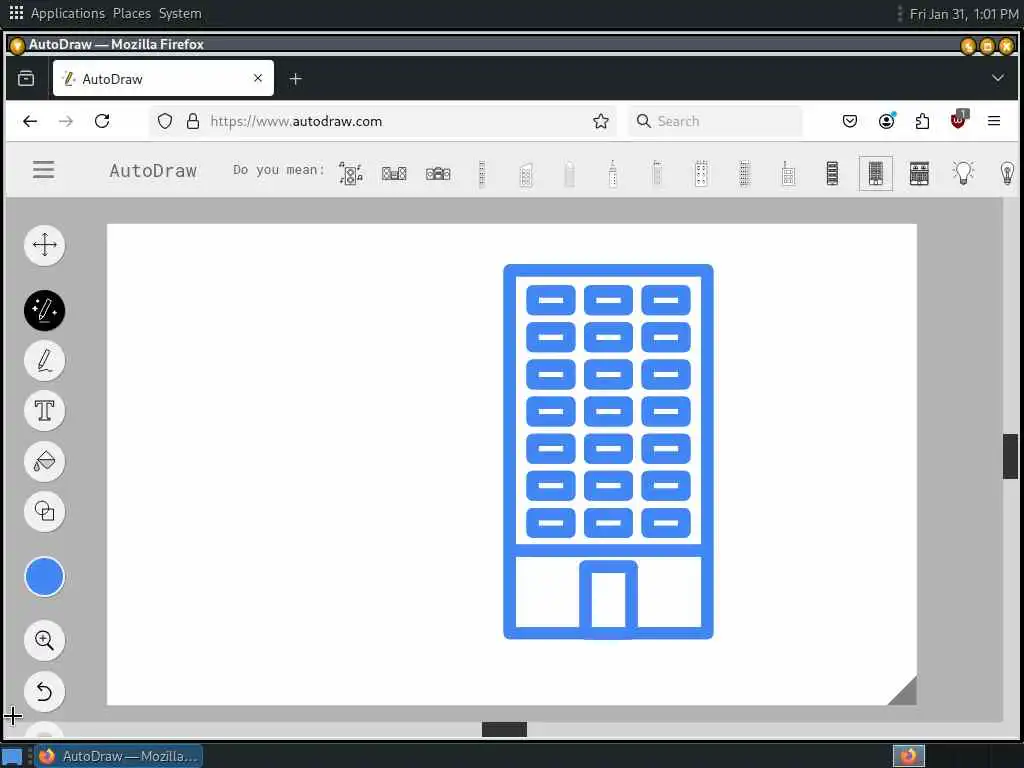The image size is (1024, 768).
Task: Reload the AutoDraw page
Action: point(102,121)
